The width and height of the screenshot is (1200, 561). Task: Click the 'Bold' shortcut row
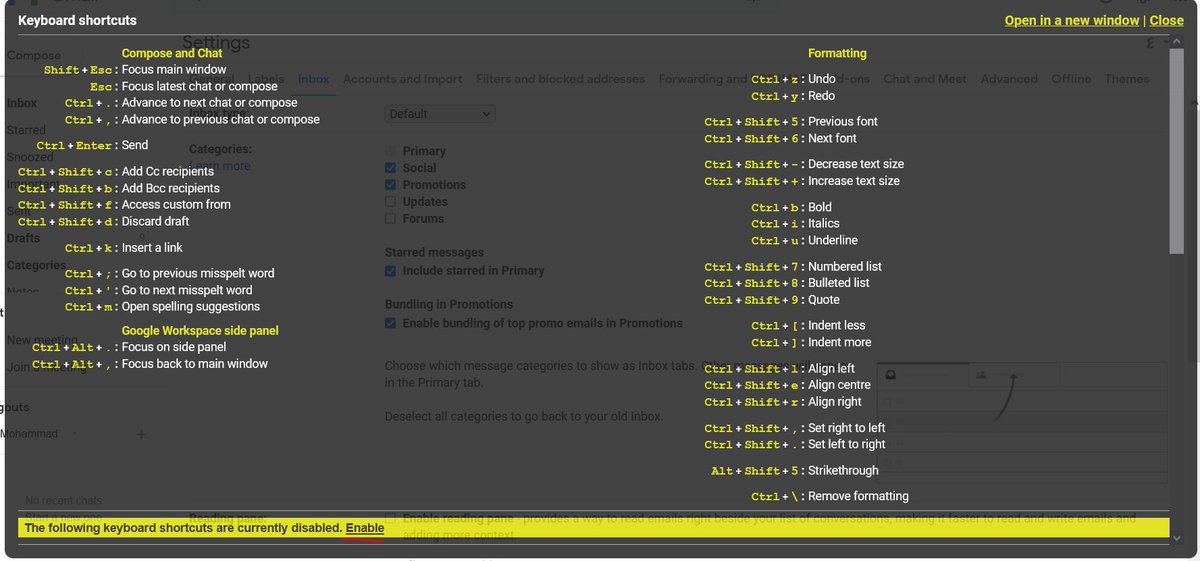tap(791, 207)
